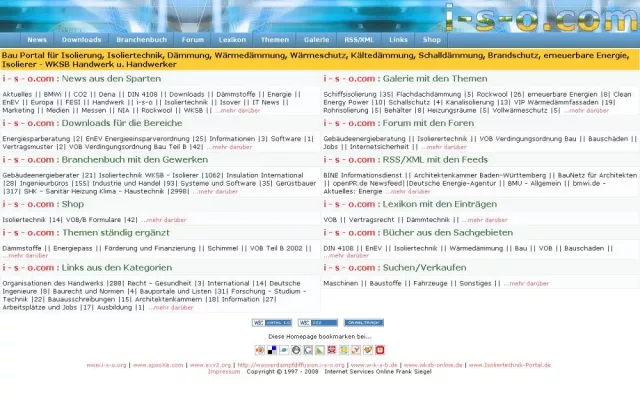Click the i-s-o.com logo in the header

(x=541, y=17)
